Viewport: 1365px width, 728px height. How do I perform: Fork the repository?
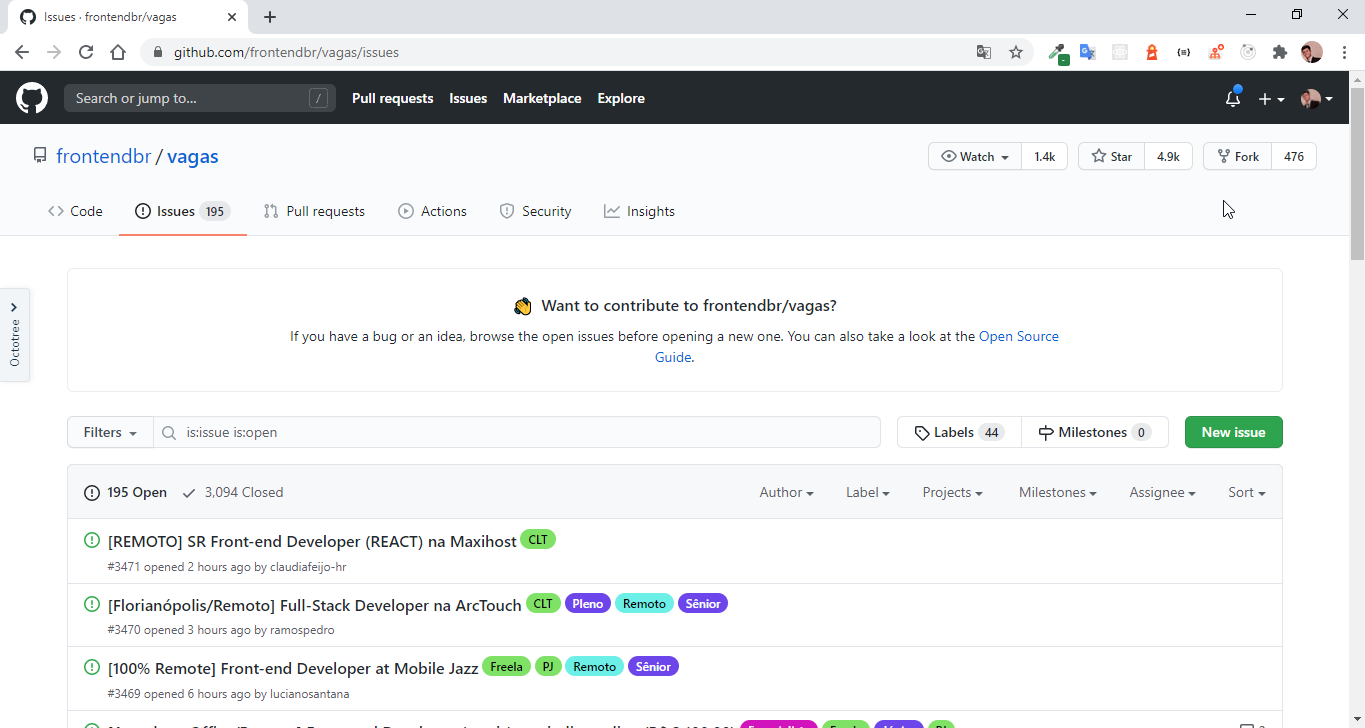click(1237, 156)
